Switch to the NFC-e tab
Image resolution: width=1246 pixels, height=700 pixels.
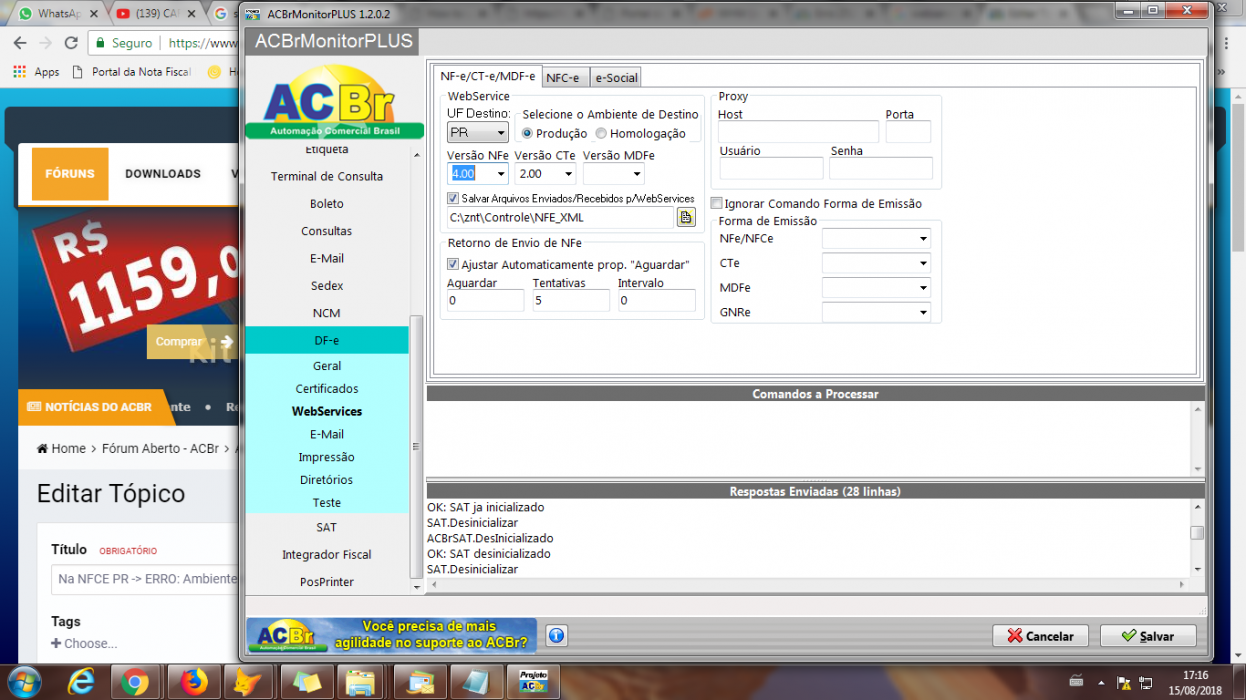[565, 77]
